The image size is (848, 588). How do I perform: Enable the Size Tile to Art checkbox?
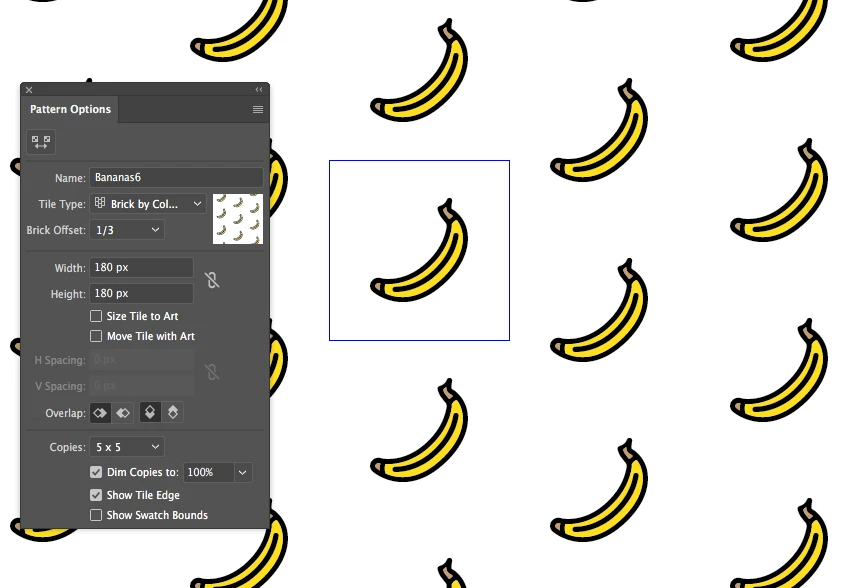(96, 316)
